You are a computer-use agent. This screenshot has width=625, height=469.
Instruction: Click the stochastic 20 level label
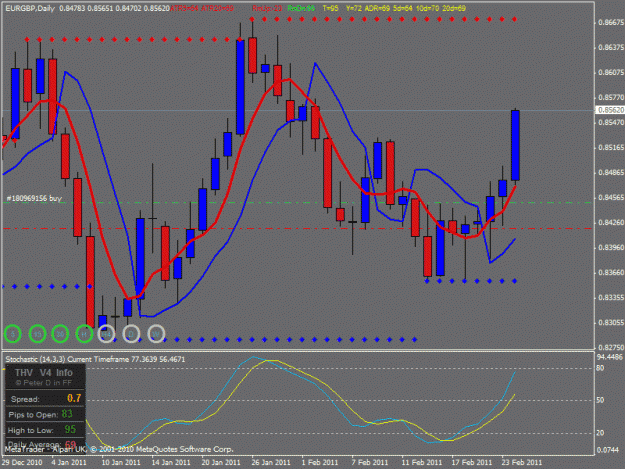pyautogui.click(x=600, y=433)
